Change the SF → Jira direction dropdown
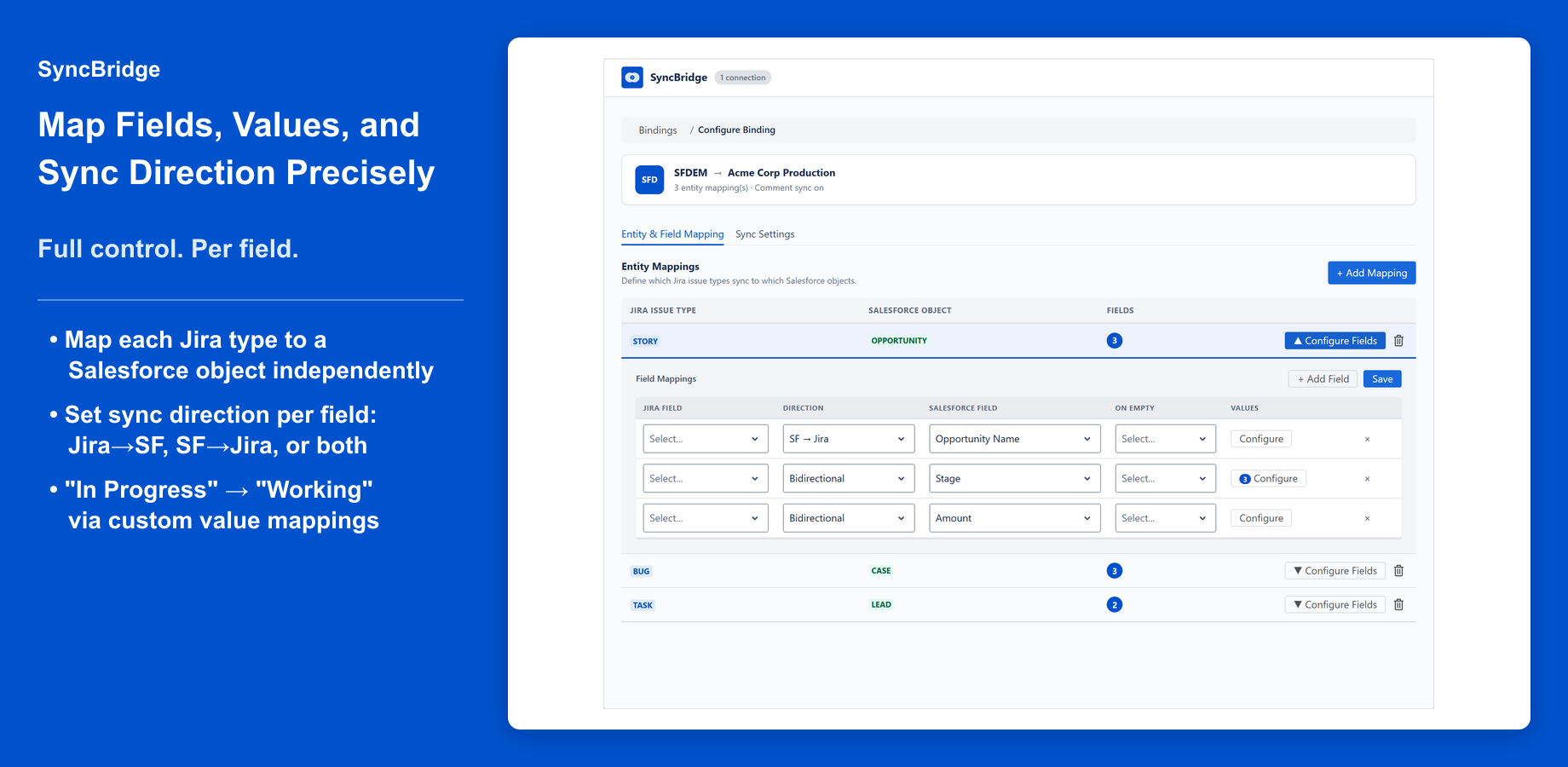 (x=849, y=439)
